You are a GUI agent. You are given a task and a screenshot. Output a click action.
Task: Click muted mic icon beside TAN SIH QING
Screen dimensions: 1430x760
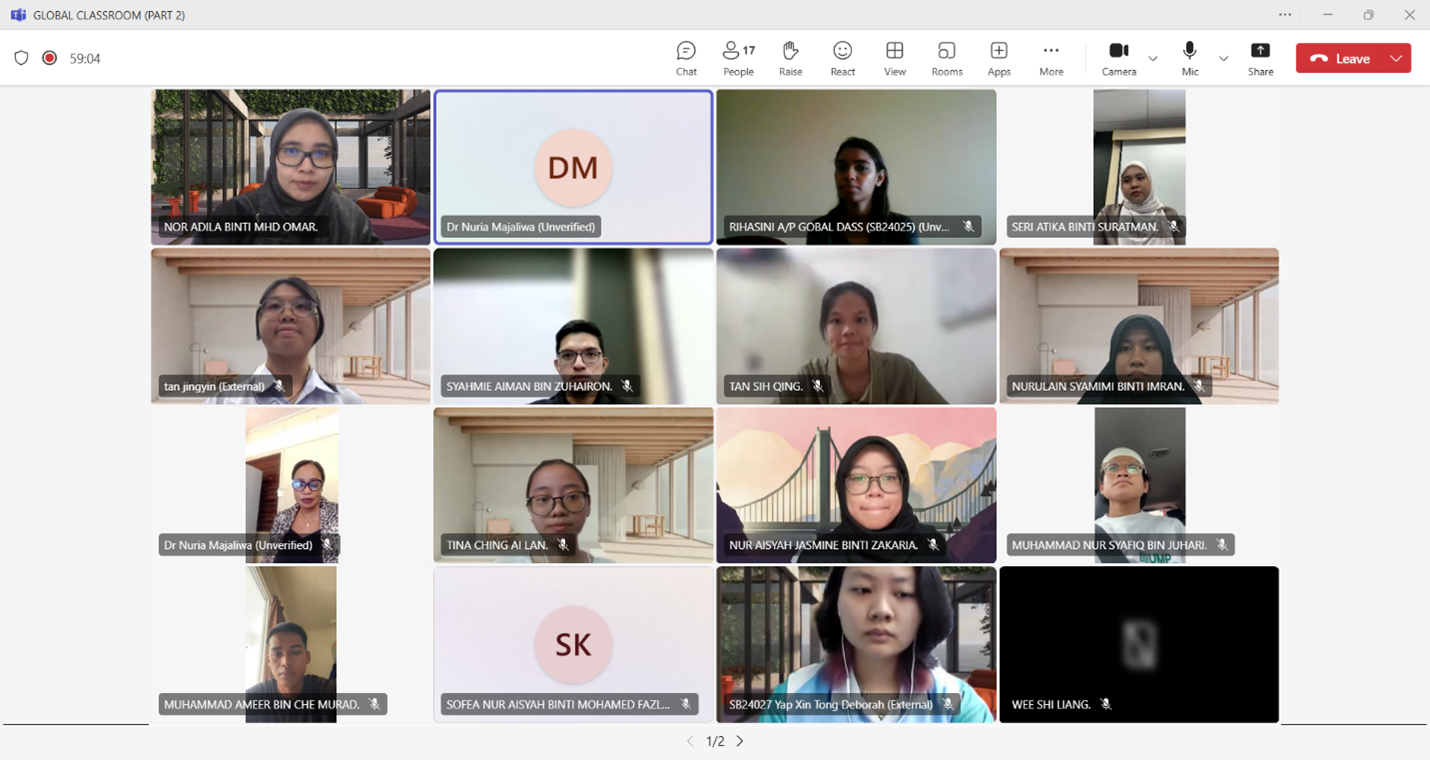[x=817, y=386]
